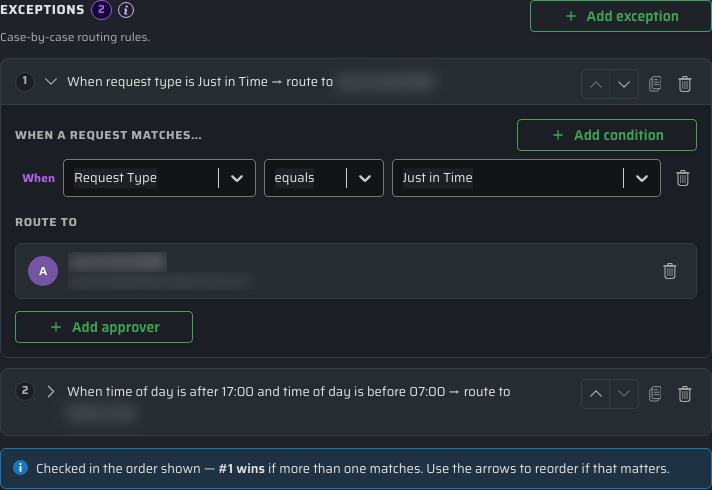Click the Add condition button

[607, 135]
